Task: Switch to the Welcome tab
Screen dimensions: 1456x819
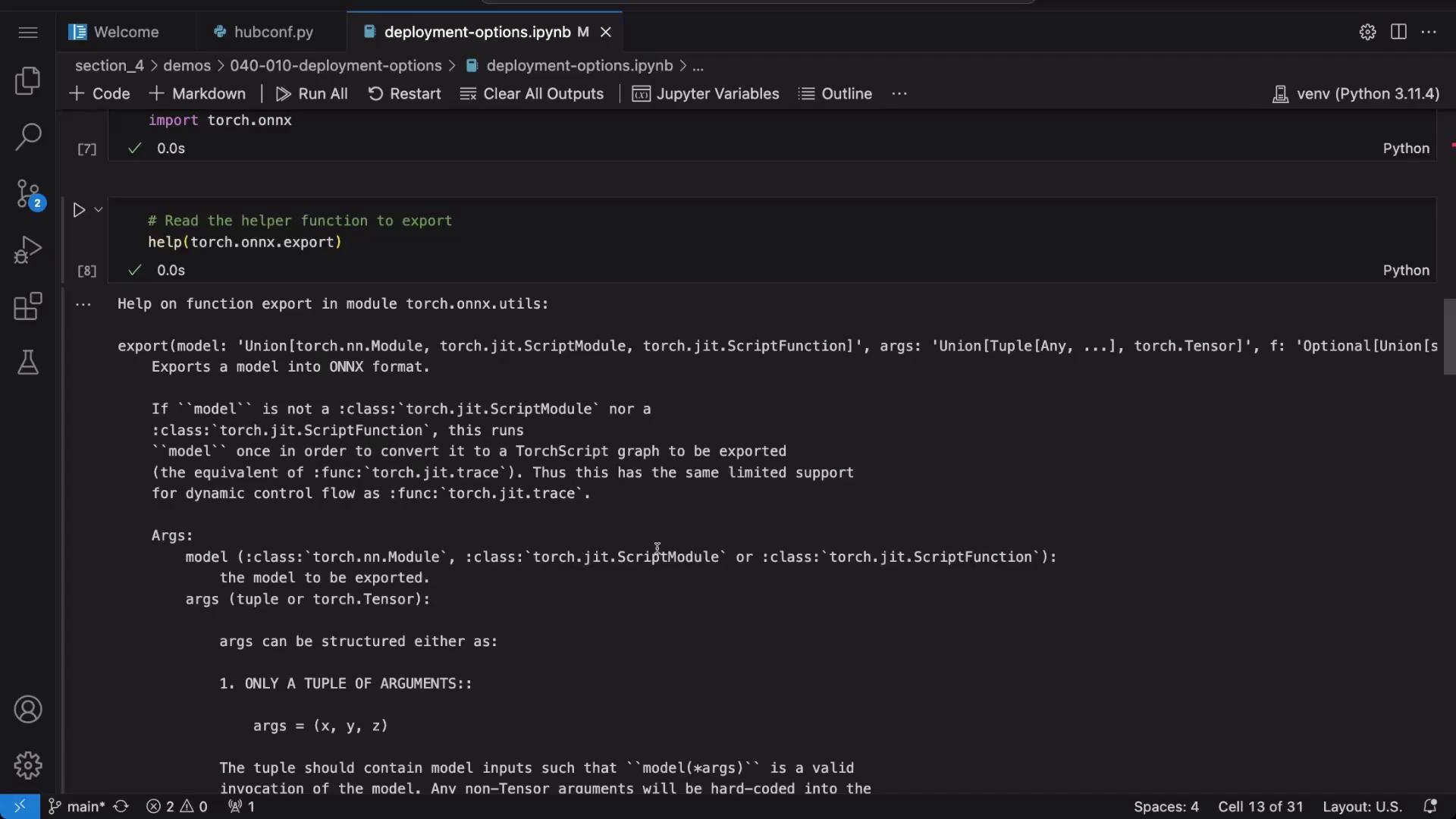Action: 126,32
